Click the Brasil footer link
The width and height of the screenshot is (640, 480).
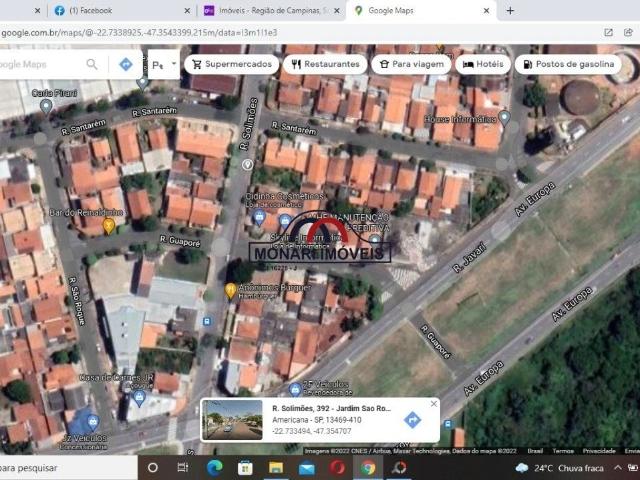[535, 451]
